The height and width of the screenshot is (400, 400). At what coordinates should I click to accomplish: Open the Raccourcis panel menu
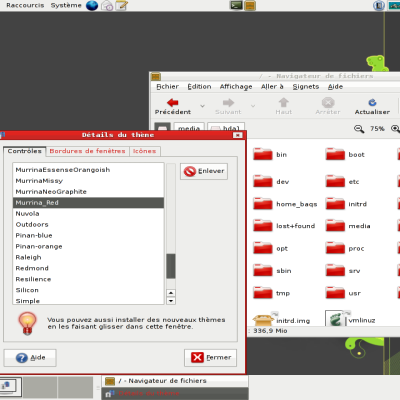pos(25,5)
